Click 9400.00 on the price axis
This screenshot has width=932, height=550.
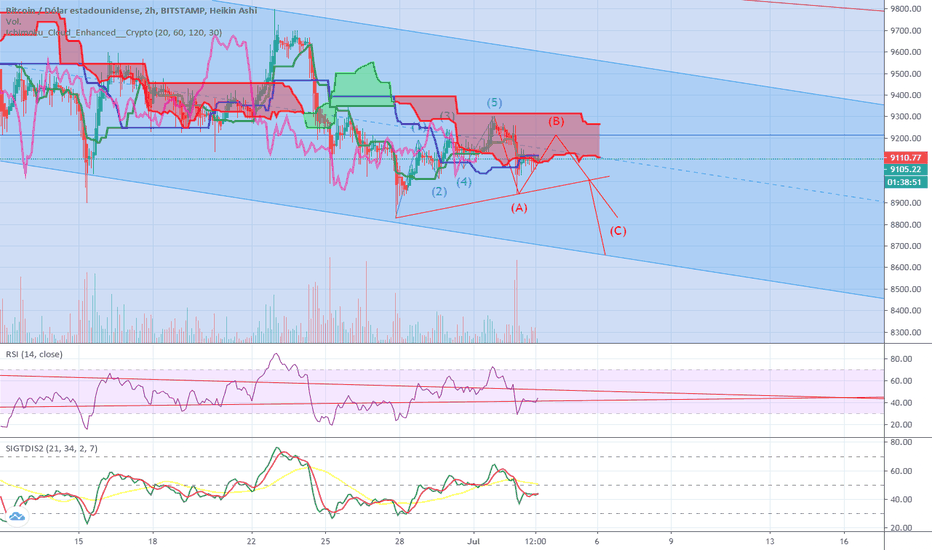(905, 95)
